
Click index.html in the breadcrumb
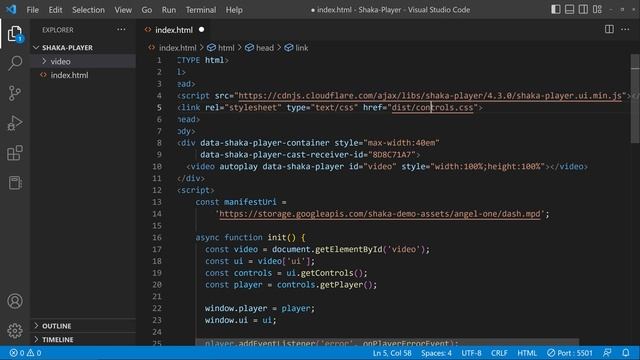177,48
